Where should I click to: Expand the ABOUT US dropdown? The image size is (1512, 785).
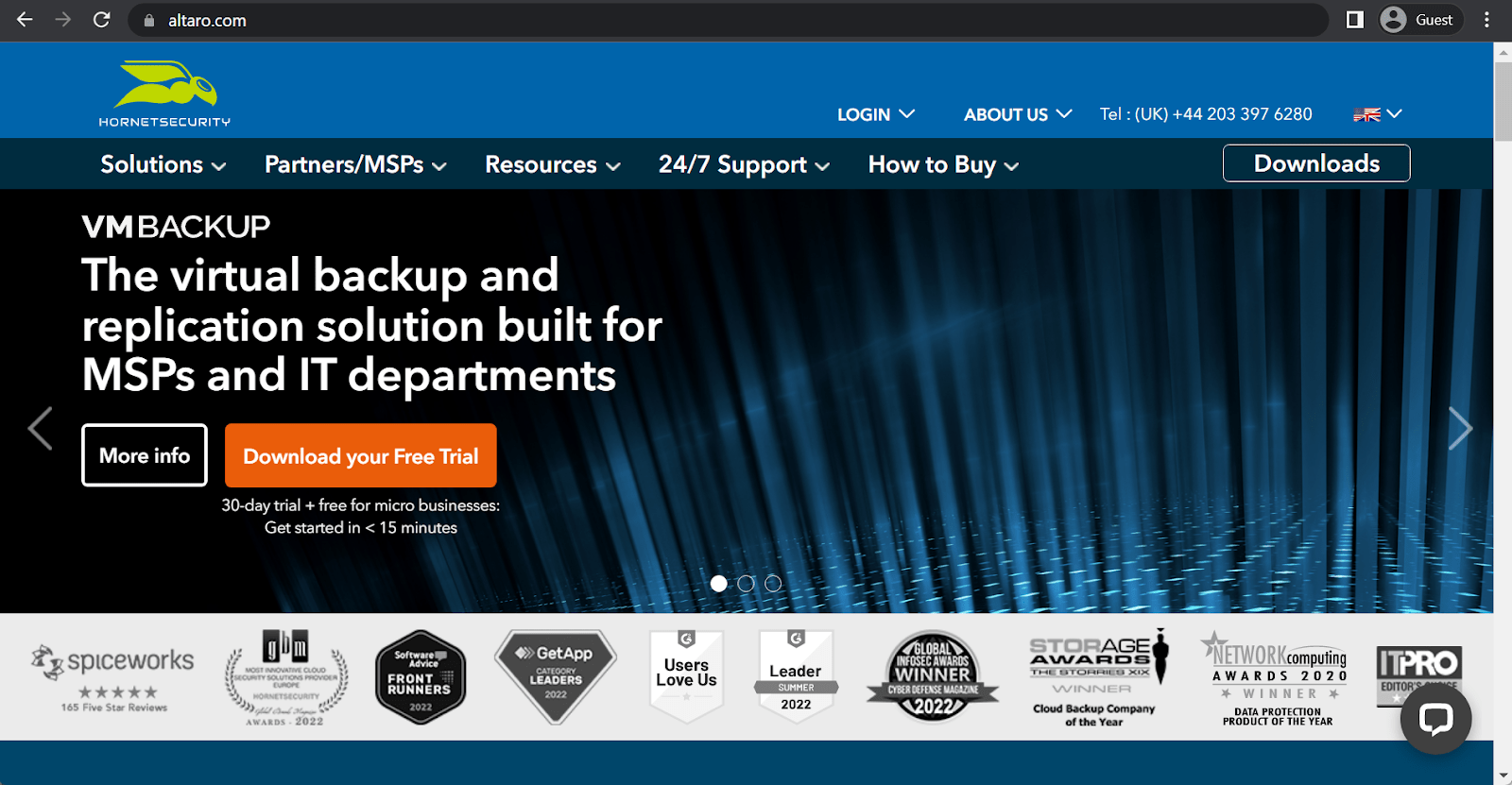[1017, 114]
